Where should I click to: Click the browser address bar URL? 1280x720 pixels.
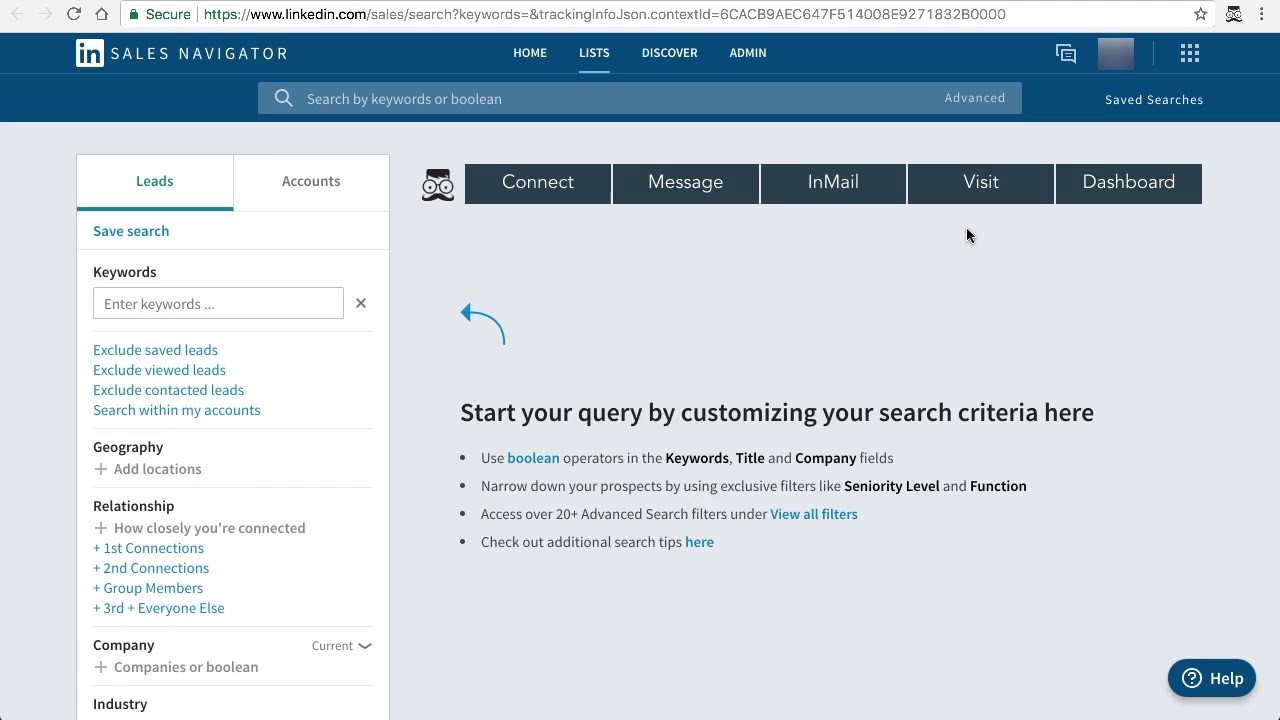click(x=604, y=14)
